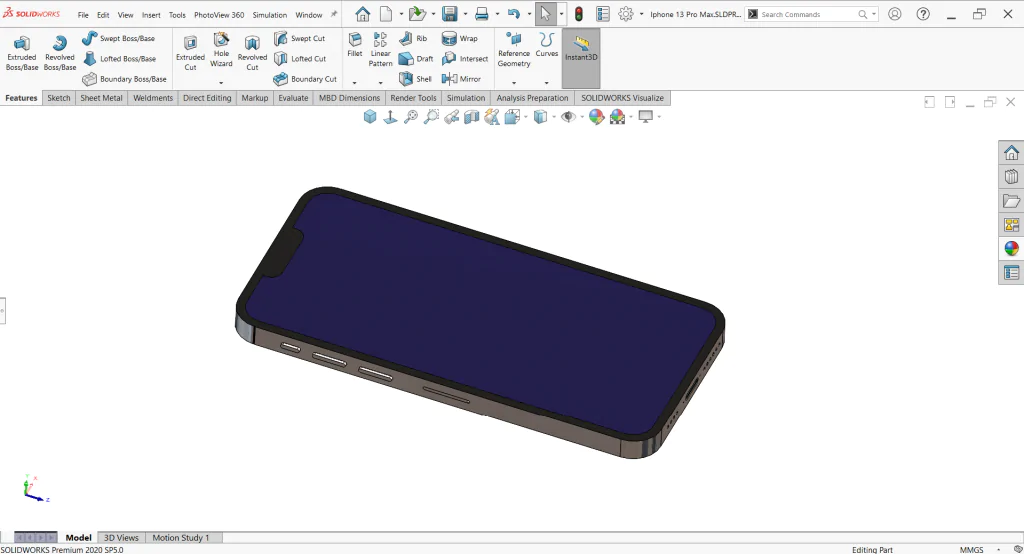This screenshot has height=554, width=1024.
Task: Select the Boundary Boss/Base tool
Action: point(124,79)
